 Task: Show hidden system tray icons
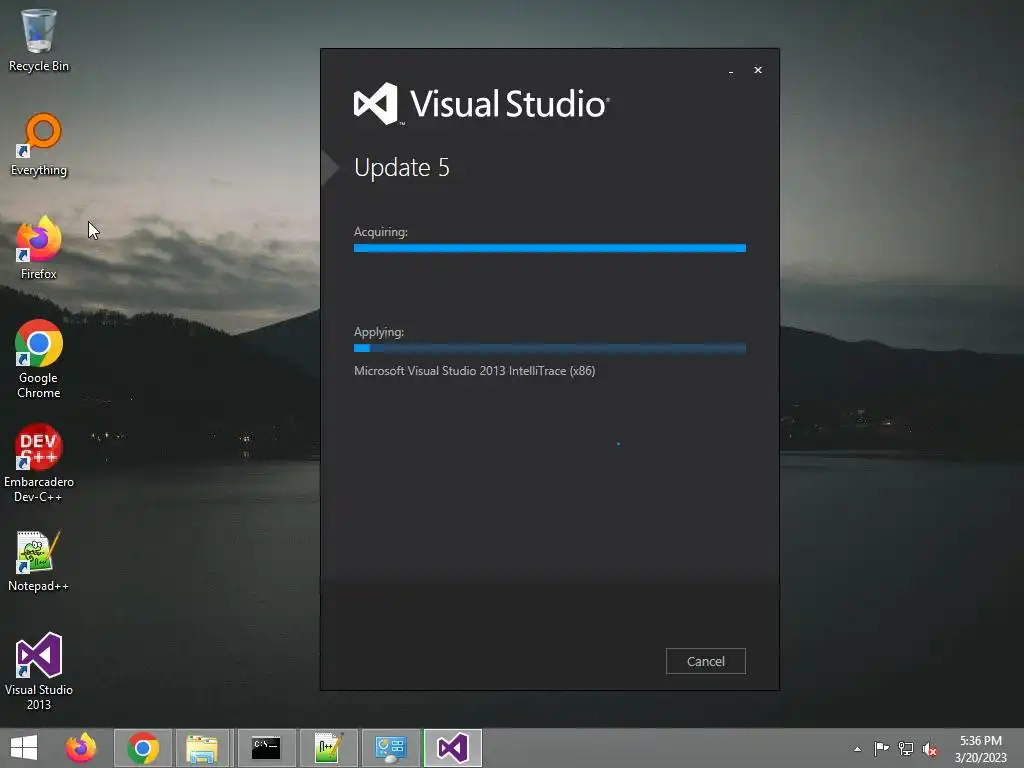coord(857,749)
